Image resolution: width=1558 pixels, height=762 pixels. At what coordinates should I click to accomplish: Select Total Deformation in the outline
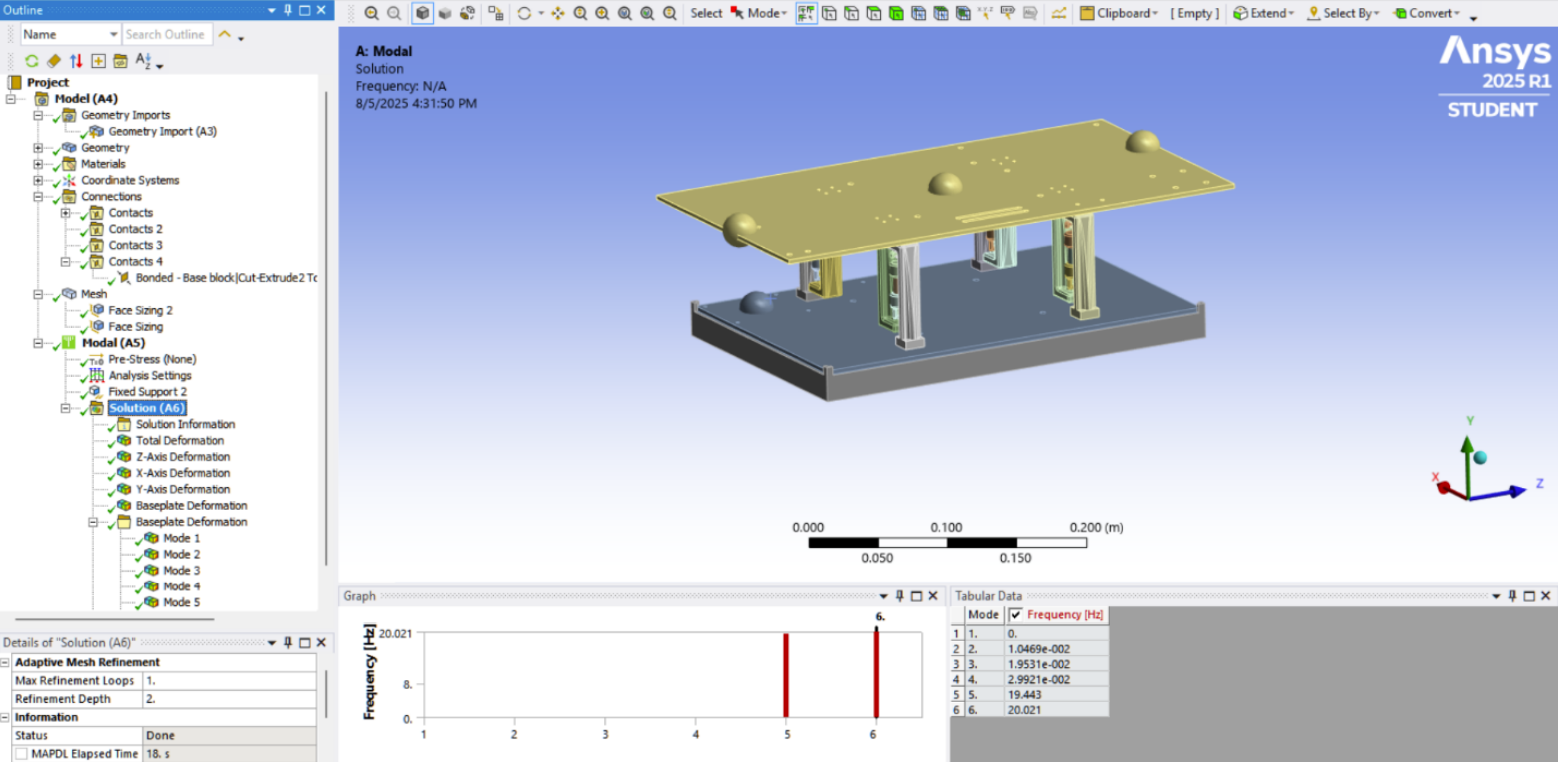pos(179,441)
